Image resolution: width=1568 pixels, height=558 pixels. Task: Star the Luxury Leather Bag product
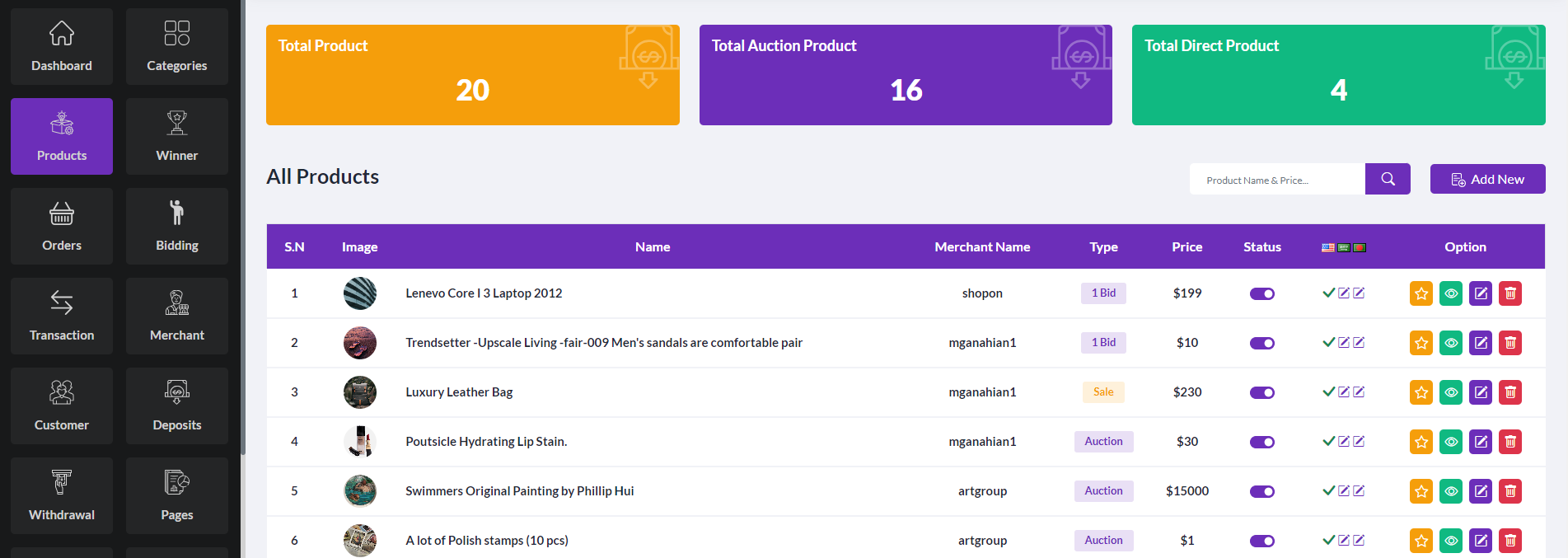[x=1421, y=392]
